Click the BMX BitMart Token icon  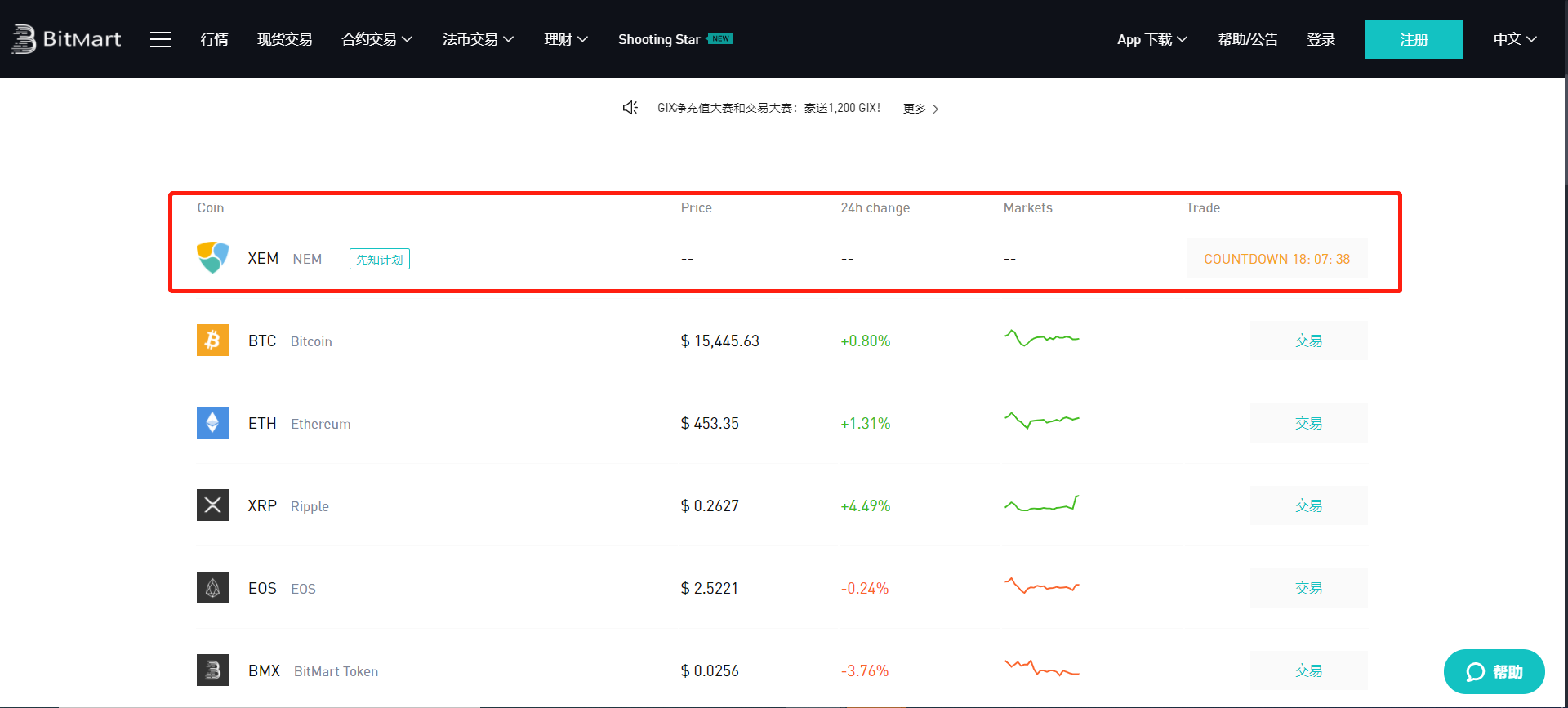tap(212, 670)
